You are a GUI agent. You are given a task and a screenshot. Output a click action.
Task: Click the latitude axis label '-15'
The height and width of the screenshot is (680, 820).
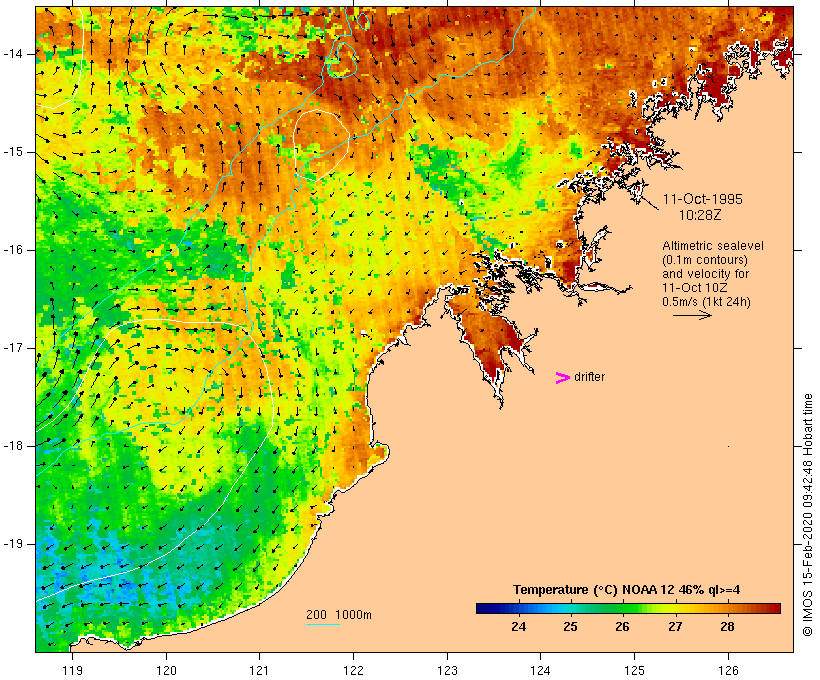pos(13,152)
